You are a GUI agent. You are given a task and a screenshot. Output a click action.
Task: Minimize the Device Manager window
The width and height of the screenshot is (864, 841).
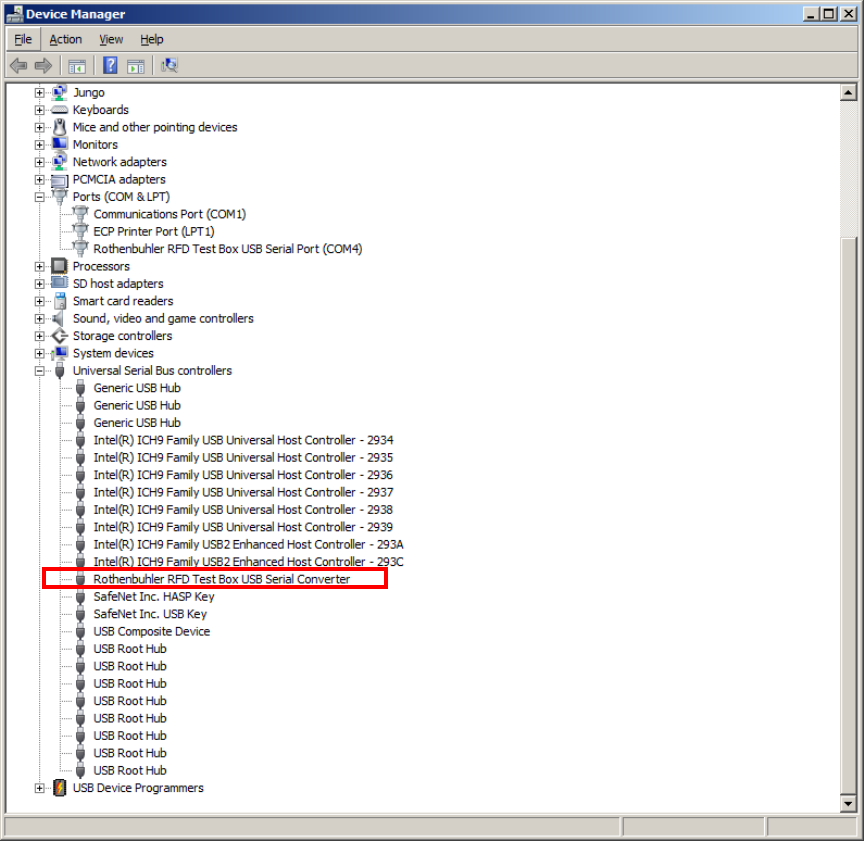[811, 14]
